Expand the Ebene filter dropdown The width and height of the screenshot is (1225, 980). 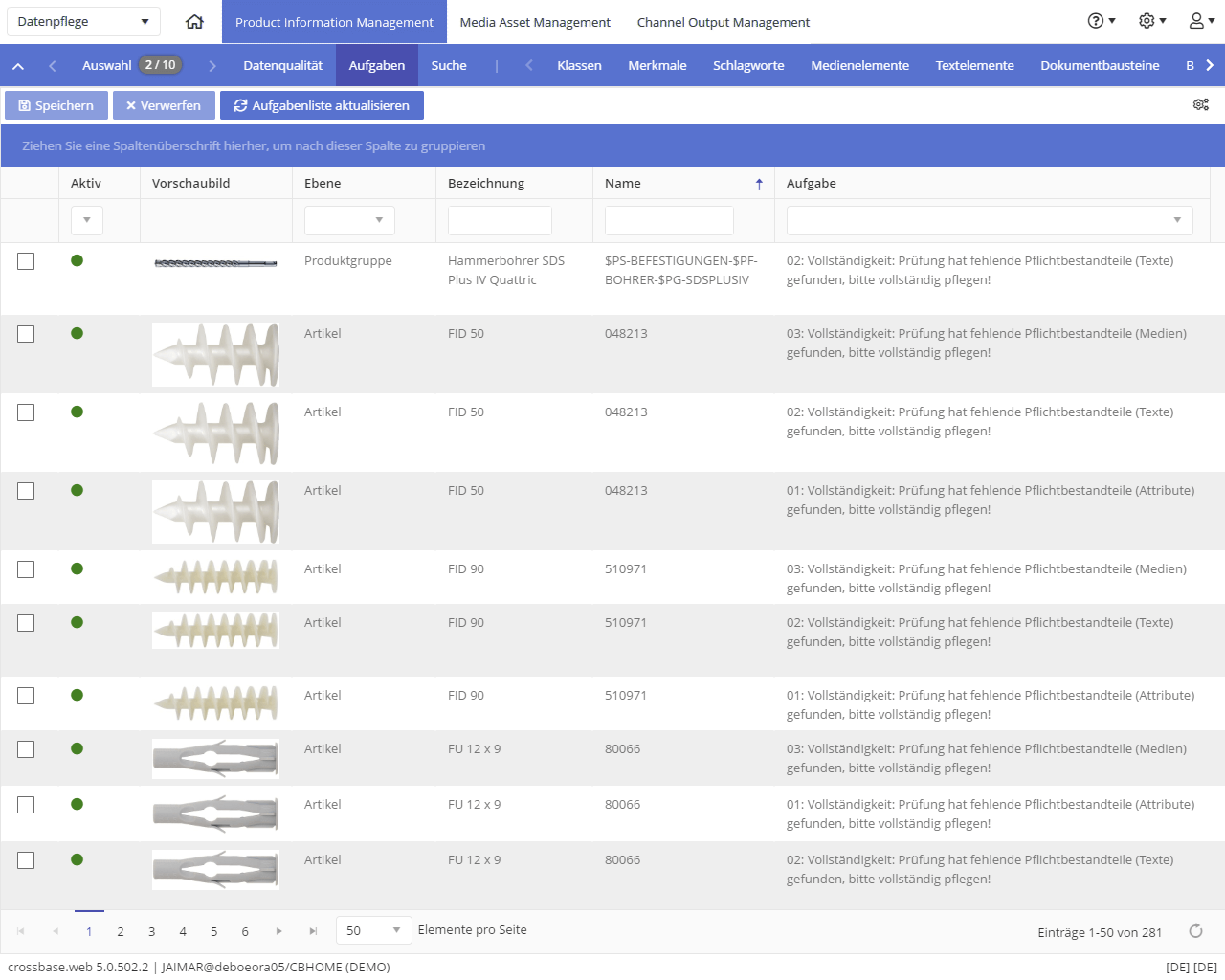[x=349, y=220]
